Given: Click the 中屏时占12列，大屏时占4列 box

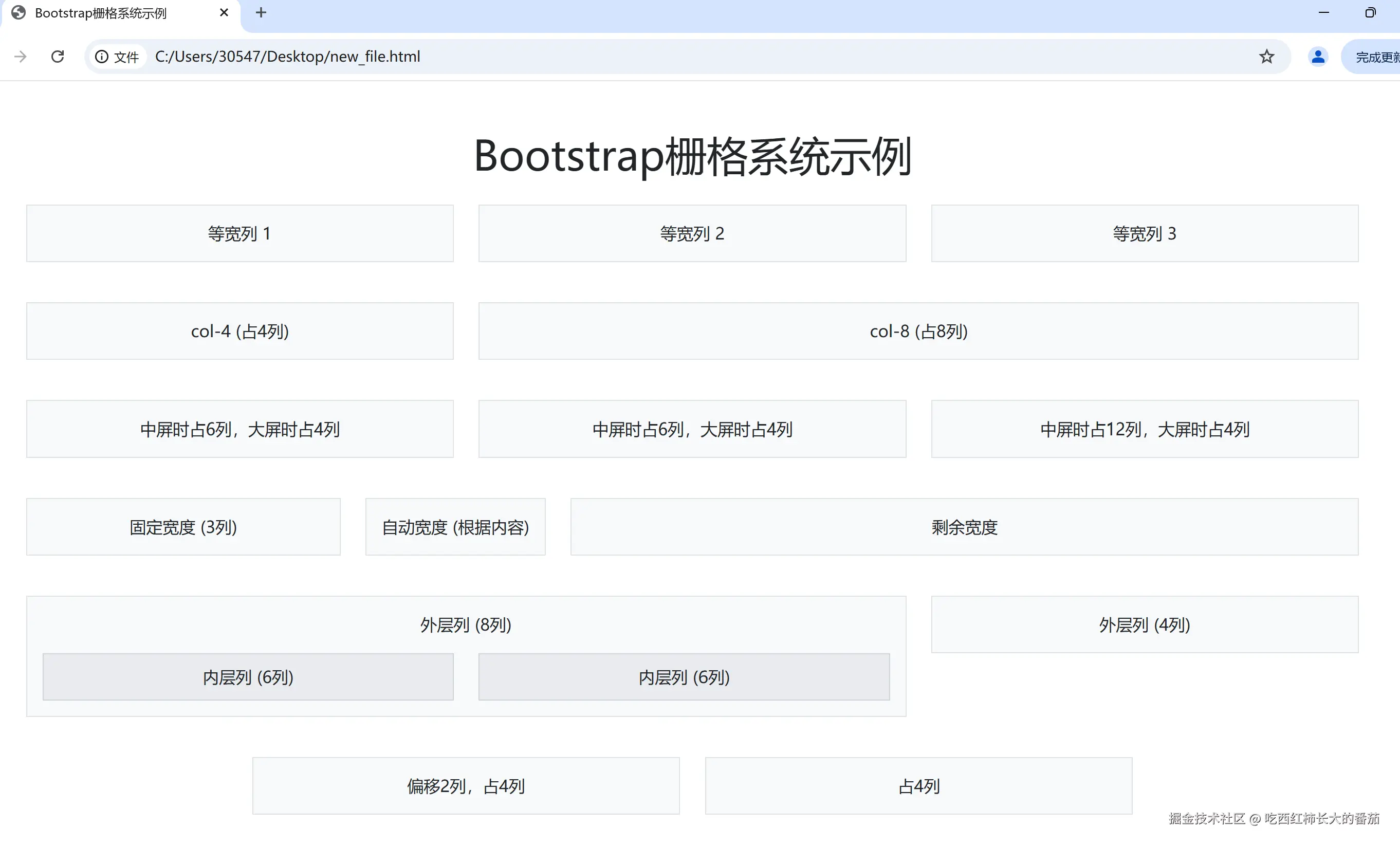Looking at the screenshot, I should [x=1145, y=429].
